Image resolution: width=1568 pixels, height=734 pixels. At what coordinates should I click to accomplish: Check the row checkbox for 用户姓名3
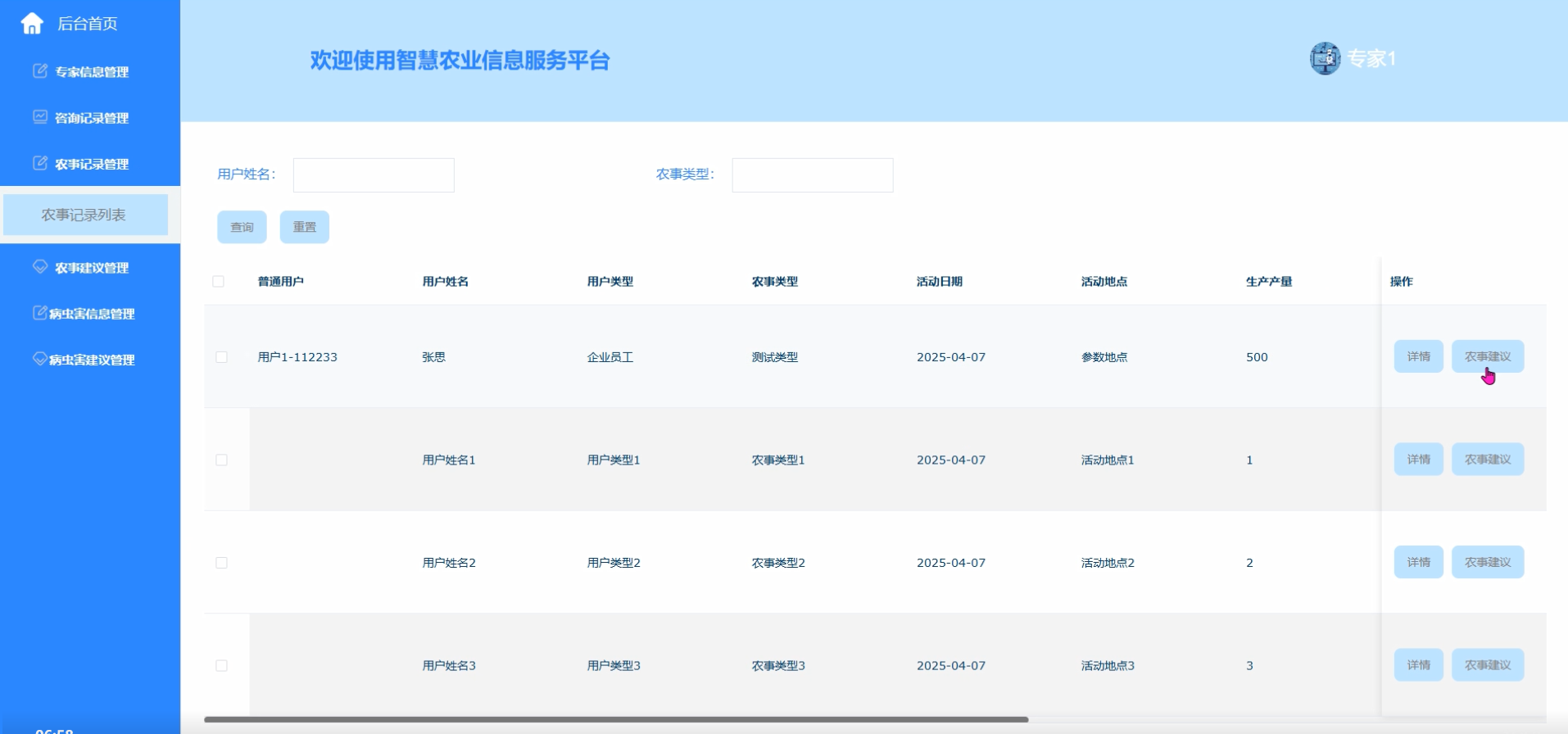[221, 665]
